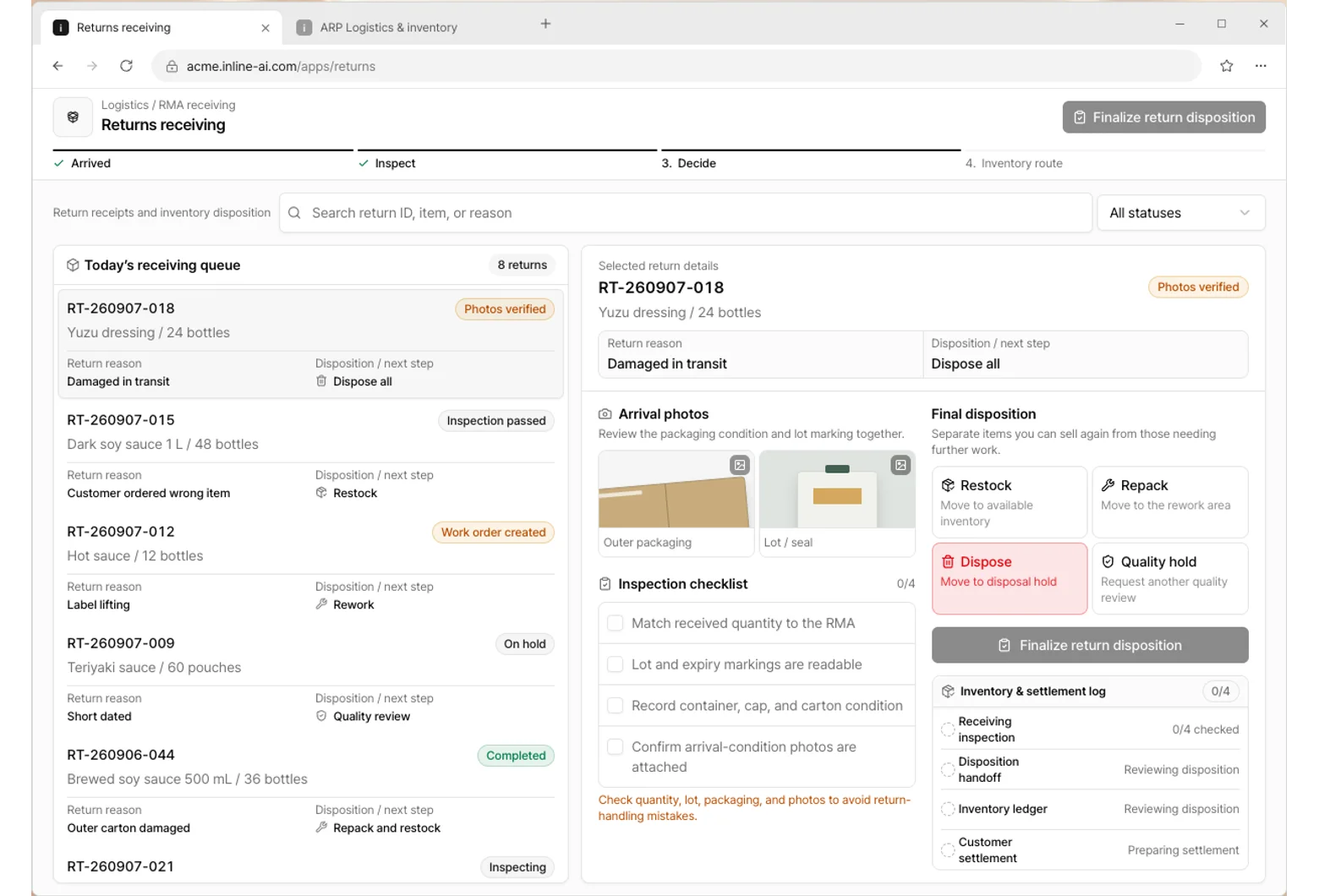Select return RT-260907-009 Teriyaki sauce

(311, 680)
